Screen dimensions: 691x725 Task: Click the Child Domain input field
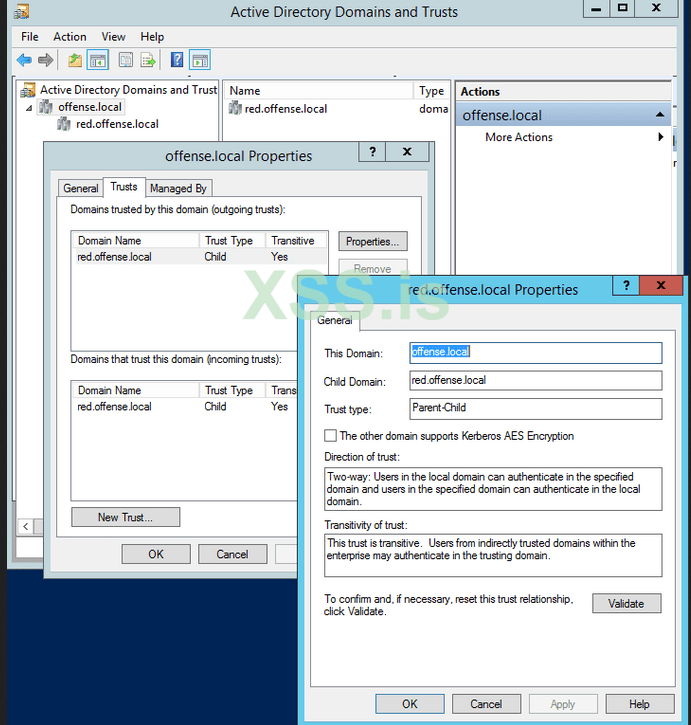[536, 381]
